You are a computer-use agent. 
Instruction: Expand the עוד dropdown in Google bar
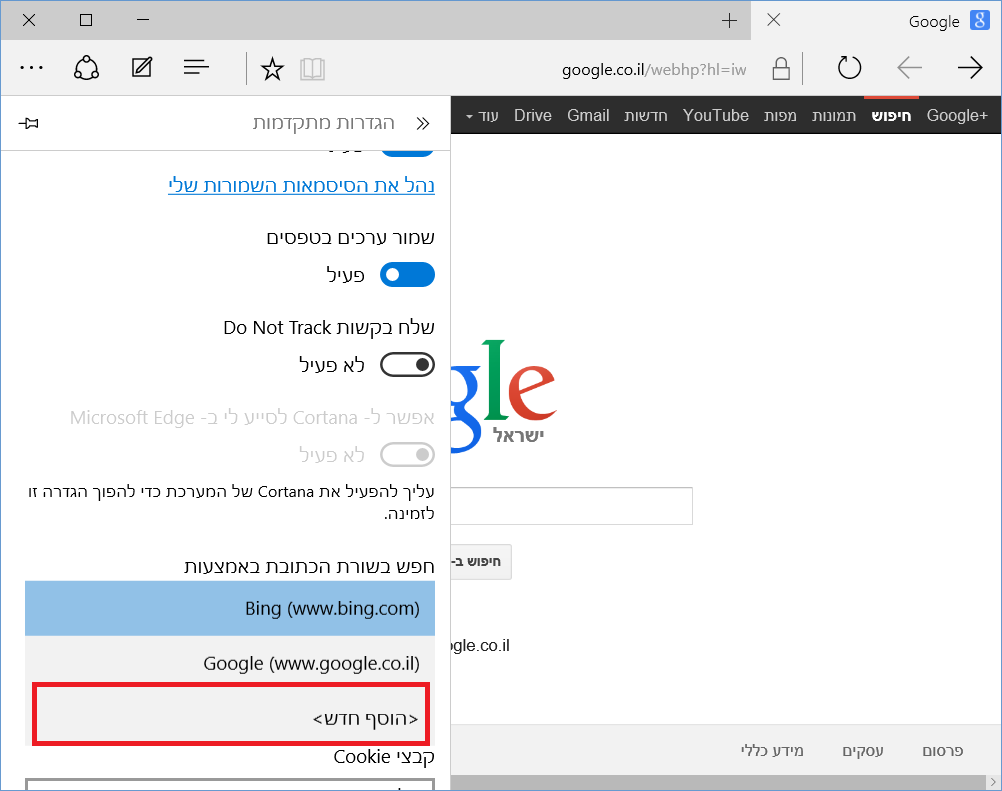click(481, 116)
